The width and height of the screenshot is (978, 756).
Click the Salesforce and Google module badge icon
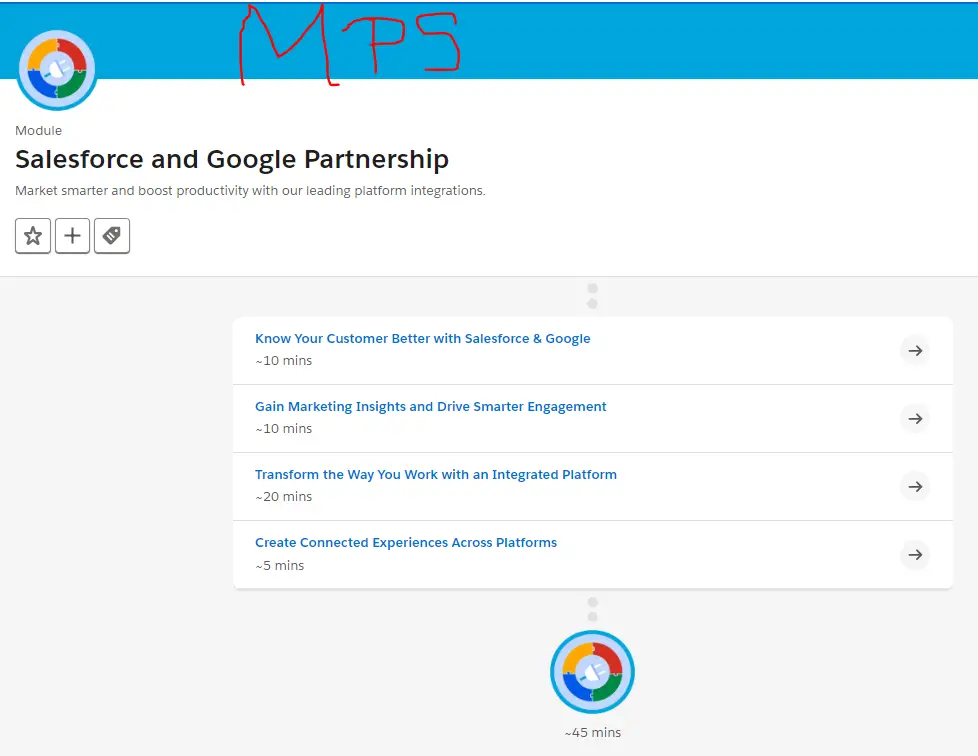[57, 69]
